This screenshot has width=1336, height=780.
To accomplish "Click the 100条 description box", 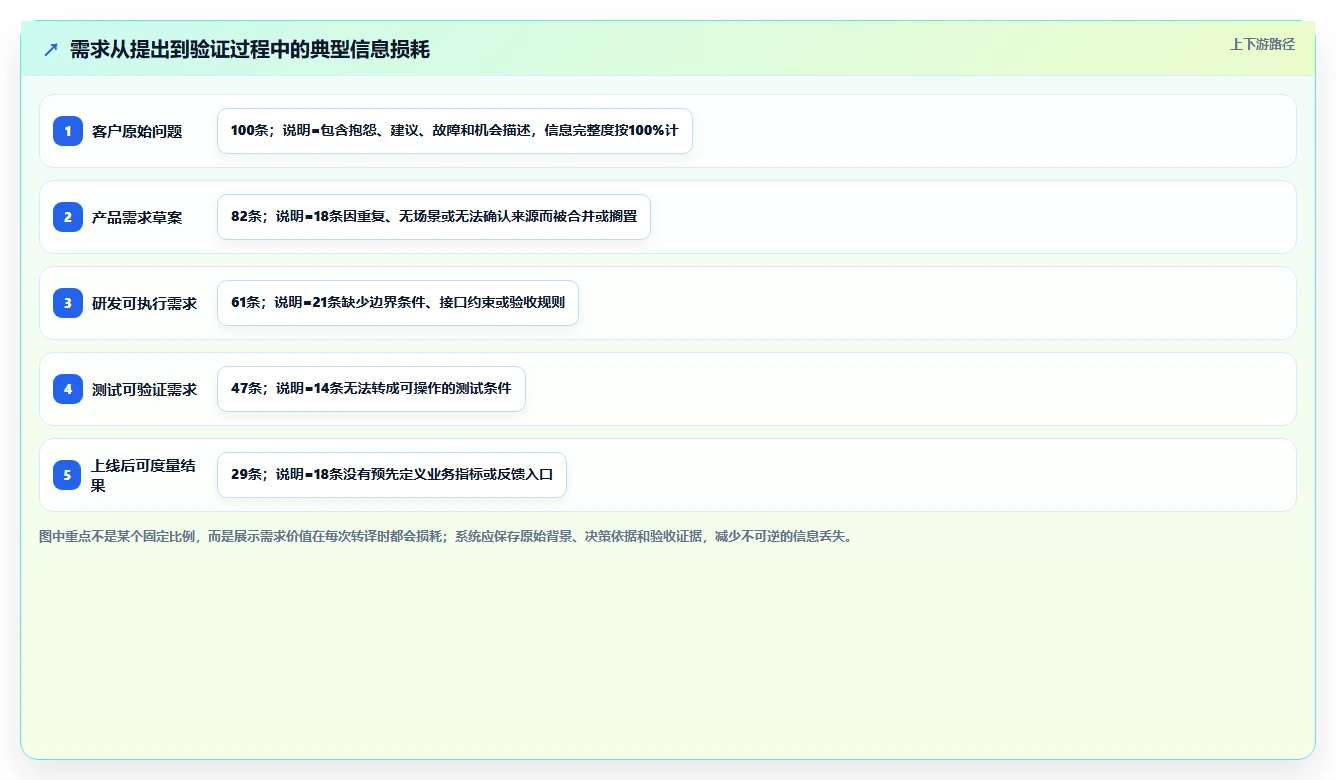I will coord(455,131).
